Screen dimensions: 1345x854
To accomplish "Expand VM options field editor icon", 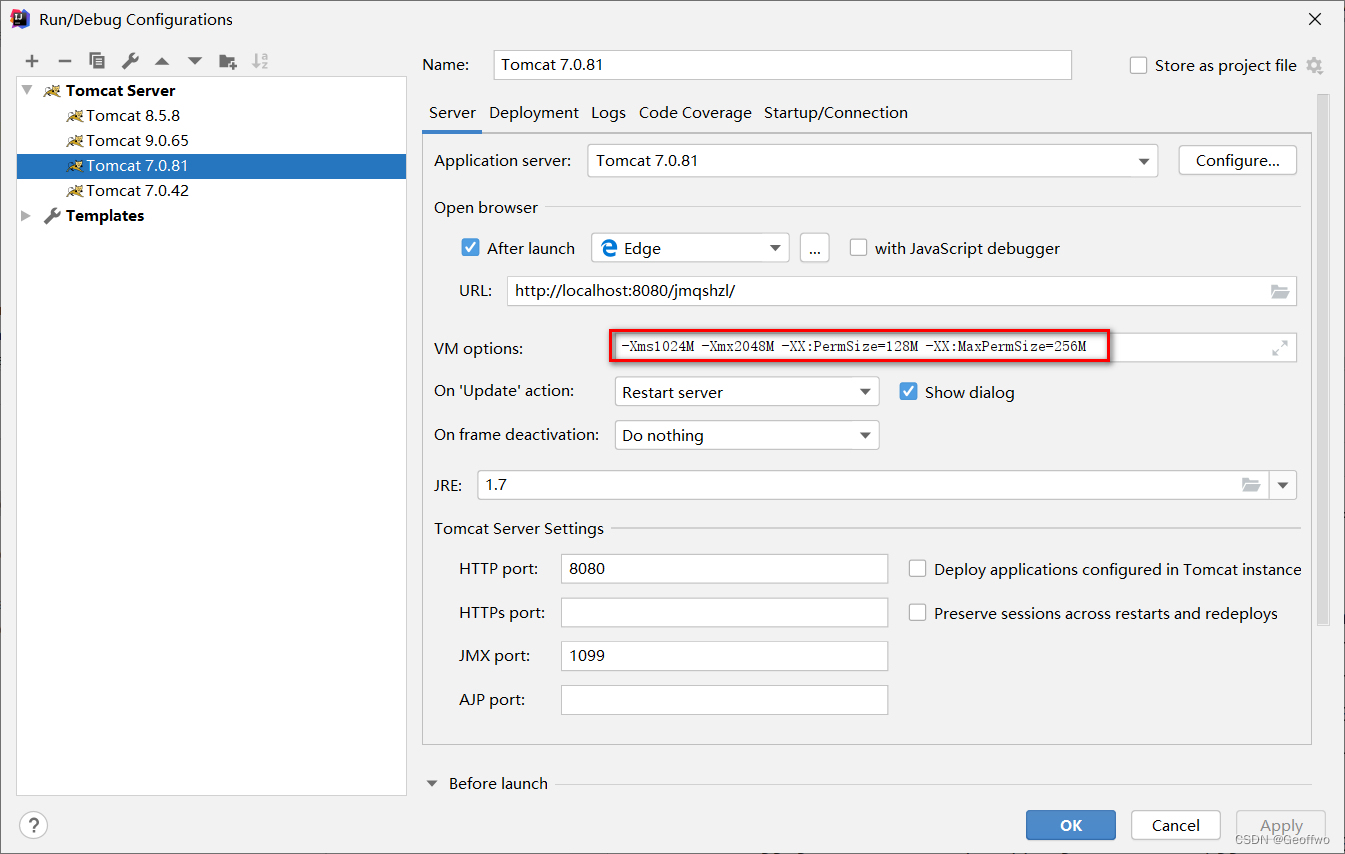I will coord(1280,348).
